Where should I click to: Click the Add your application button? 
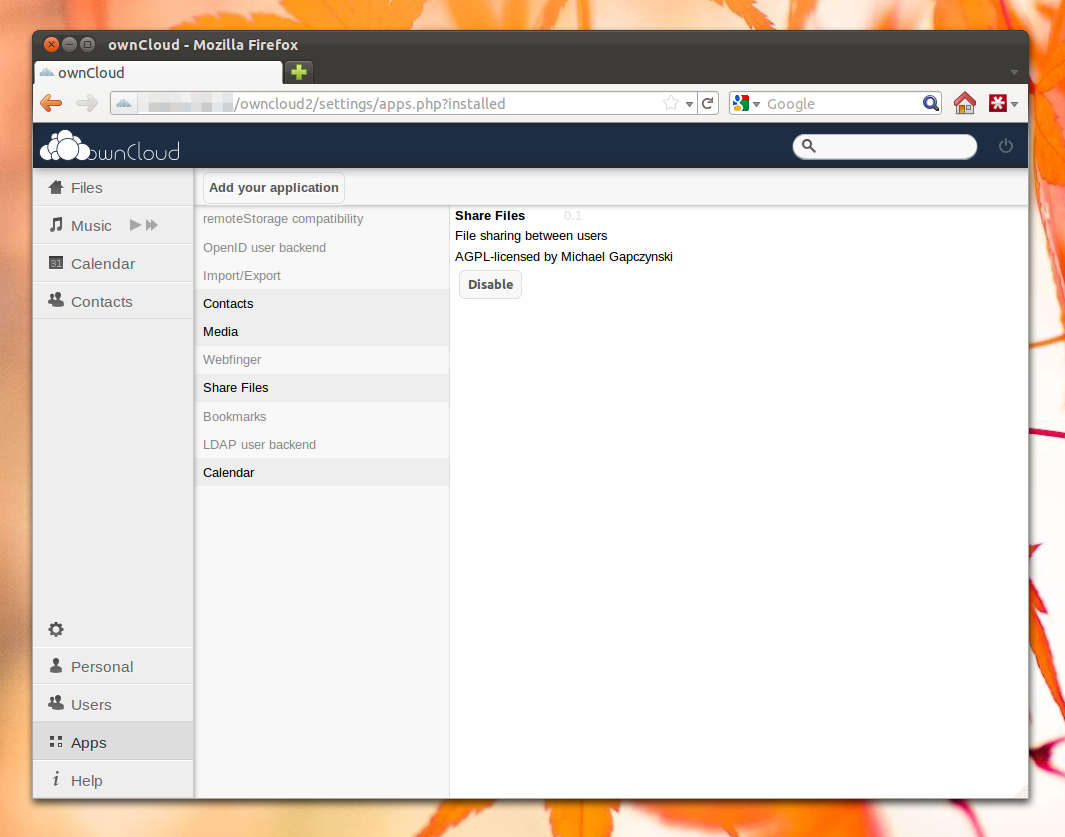point(274,188)
